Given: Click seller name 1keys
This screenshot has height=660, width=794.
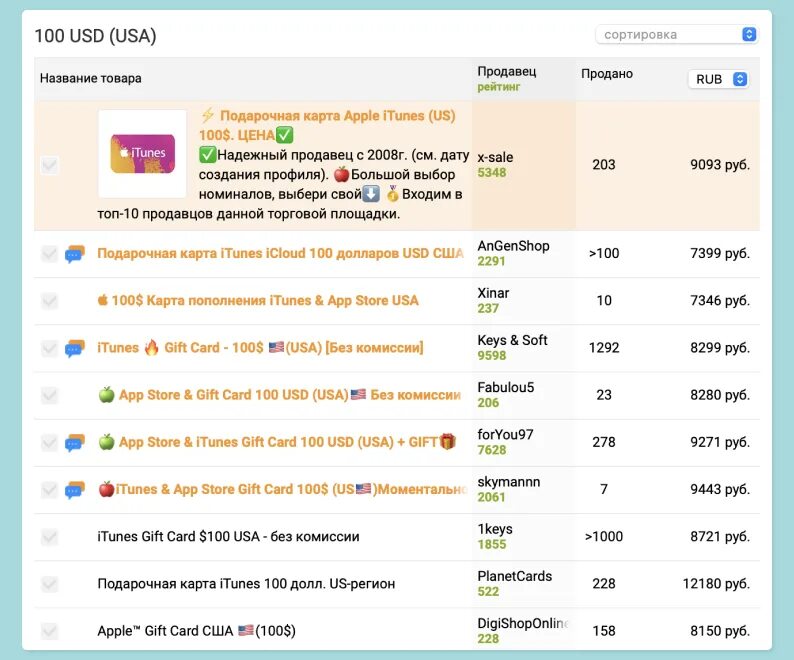Looking at the screenshot, I should pos(495,529).
